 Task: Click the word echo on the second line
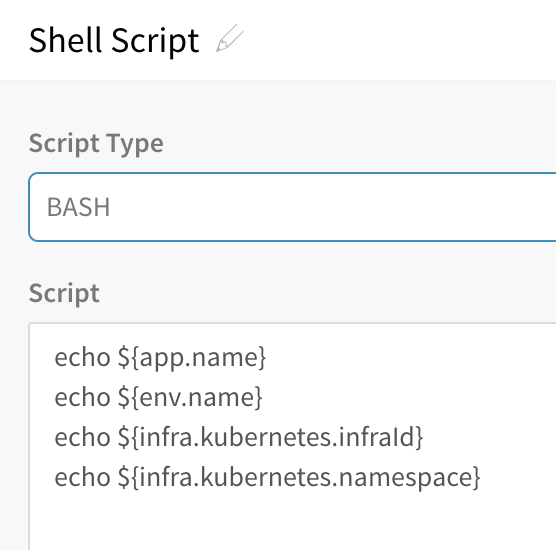click(x=82, y=397)
